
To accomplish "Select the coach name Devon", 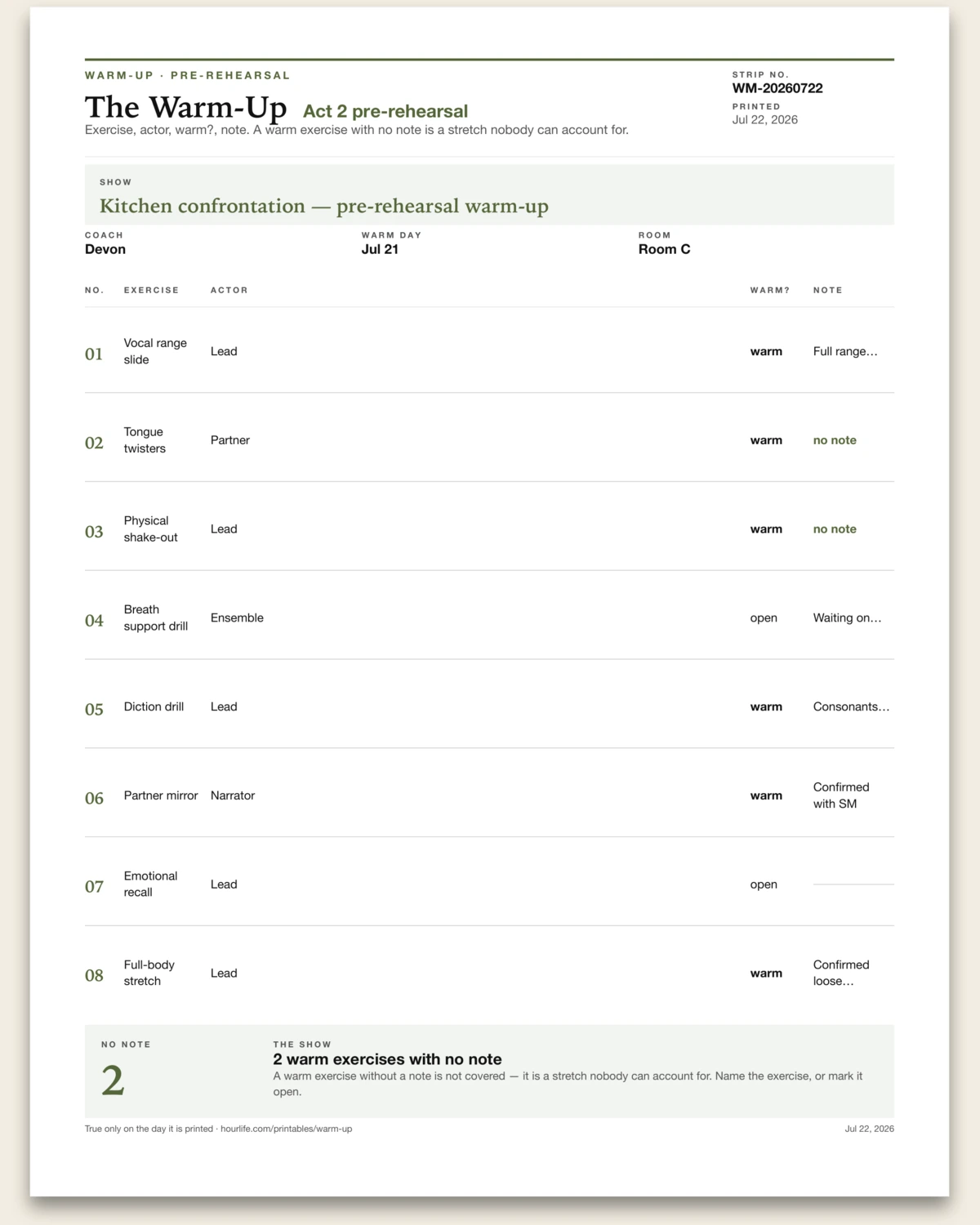I will tap(105, 249).
